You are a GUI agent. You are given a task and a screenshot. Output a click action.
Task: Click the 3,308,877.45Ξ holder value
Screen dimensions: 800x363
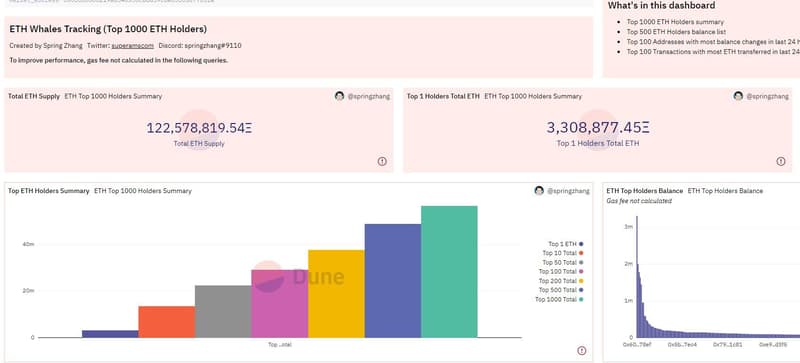[598, 128]
